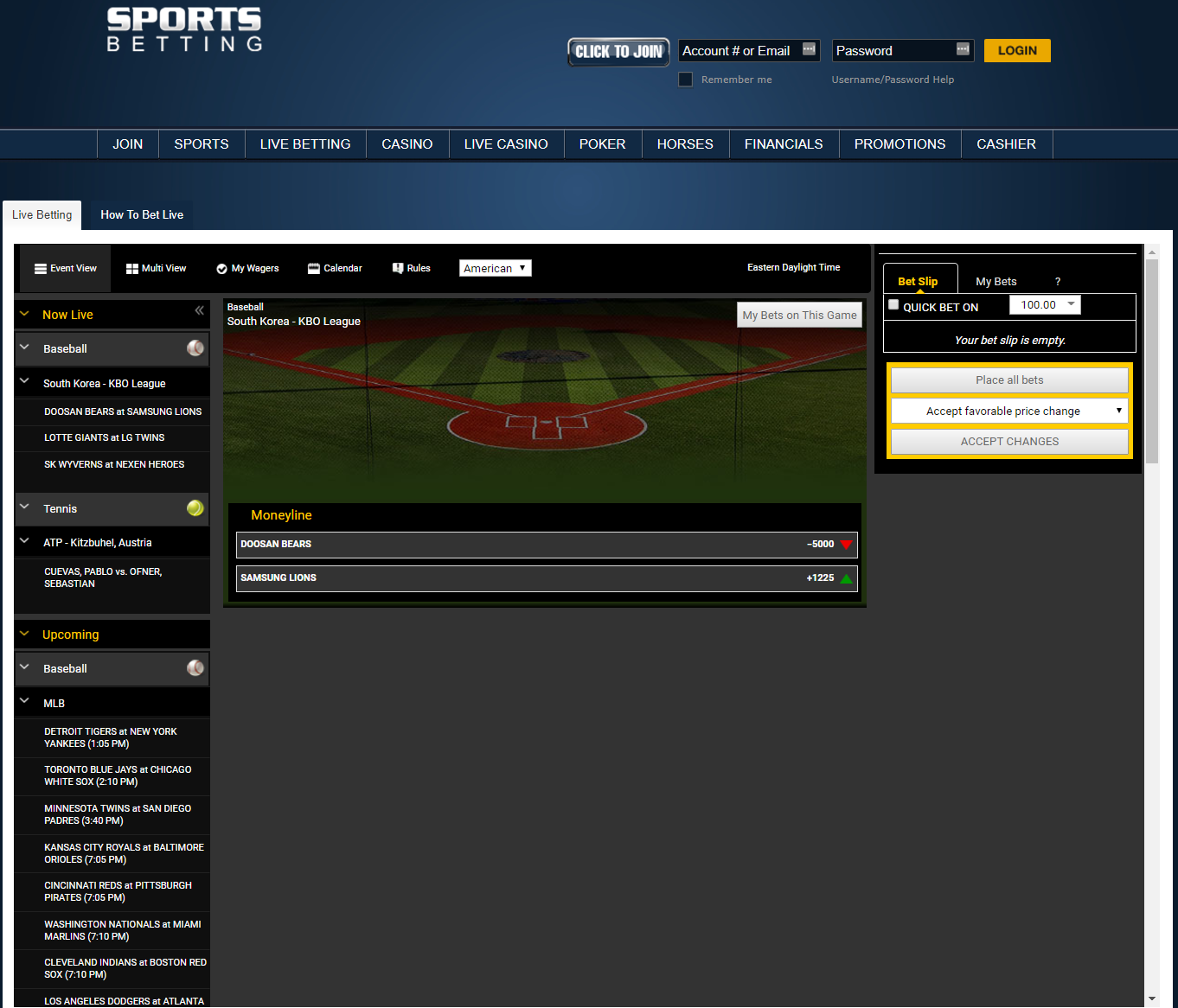Collapse the Now Live section
Screen dimensions: 1178x1008
click(x=24, y=314)
